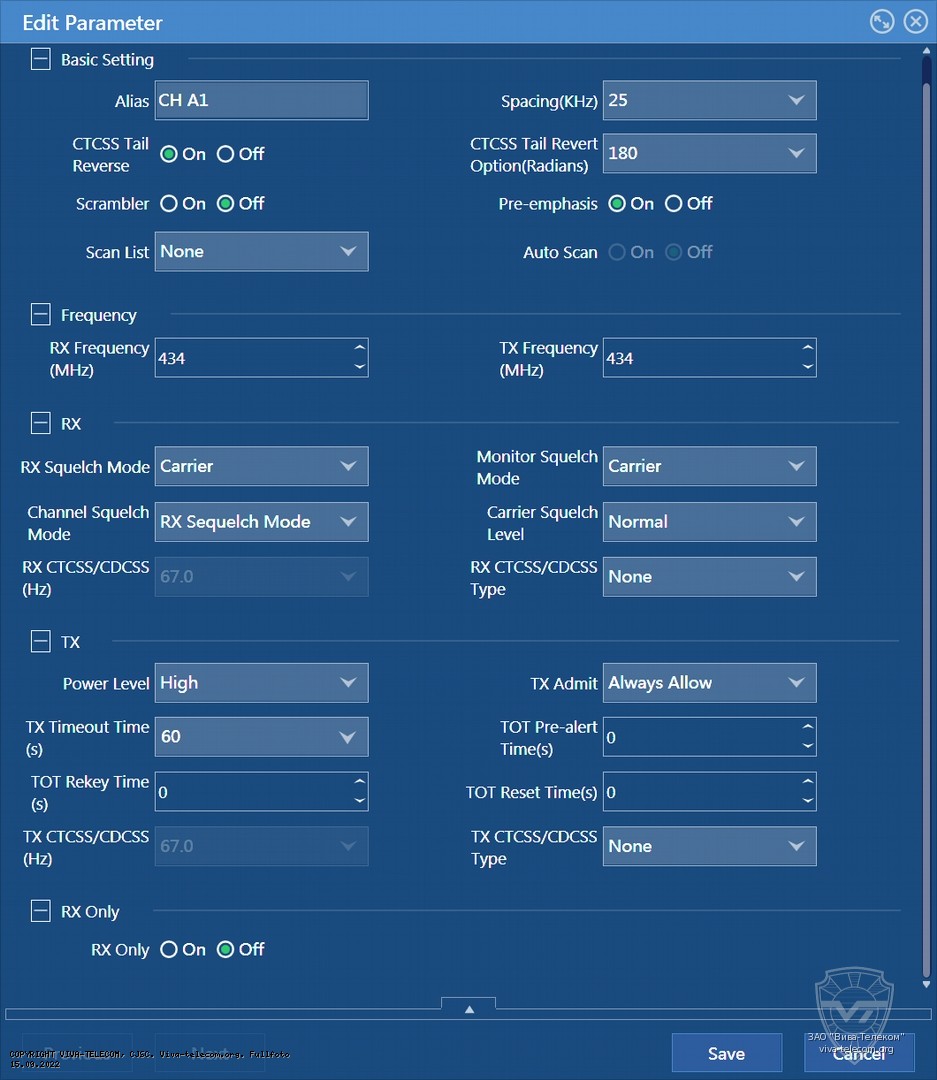Enable RX Only On option

(169, 950)
